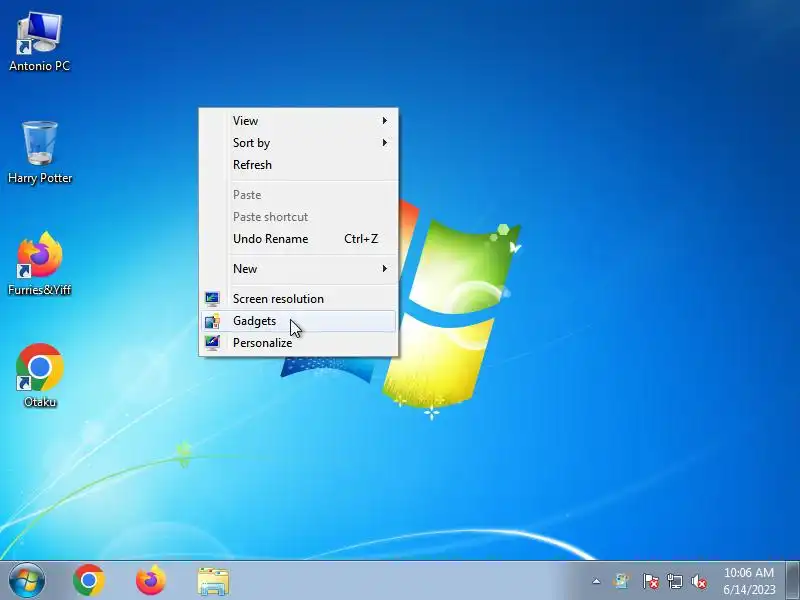
Task: Click the Gadgets menu icon
Action: coord(212,321)
